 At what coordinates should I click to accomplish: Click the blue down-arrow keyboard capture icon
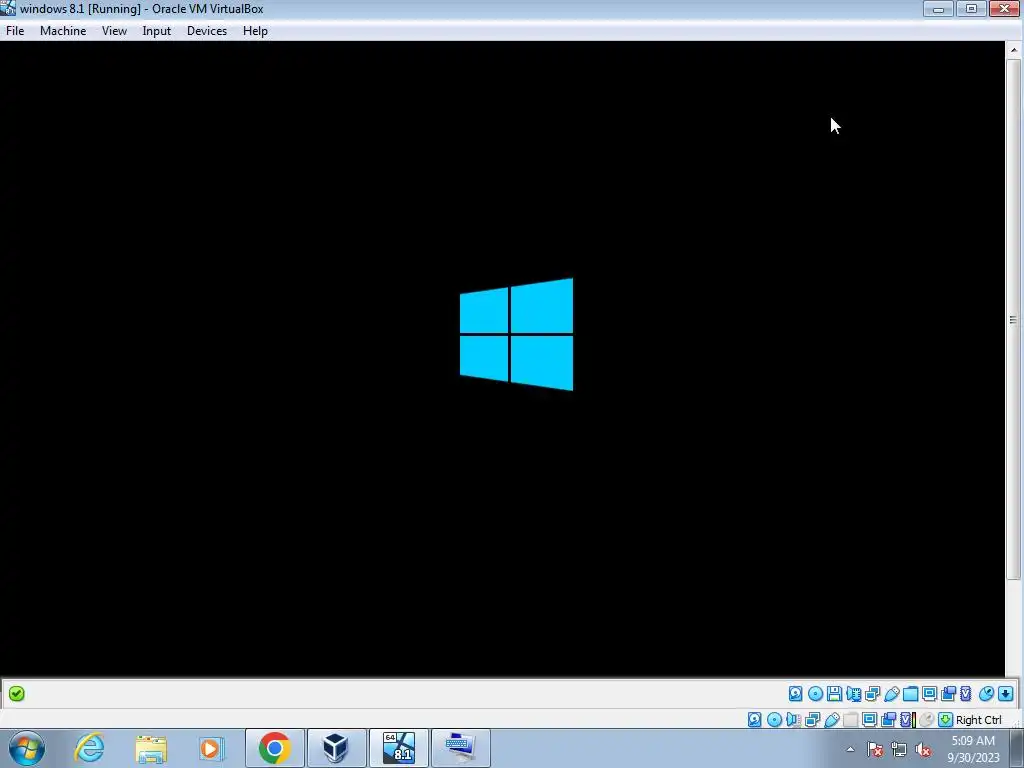pos(1006,694)
